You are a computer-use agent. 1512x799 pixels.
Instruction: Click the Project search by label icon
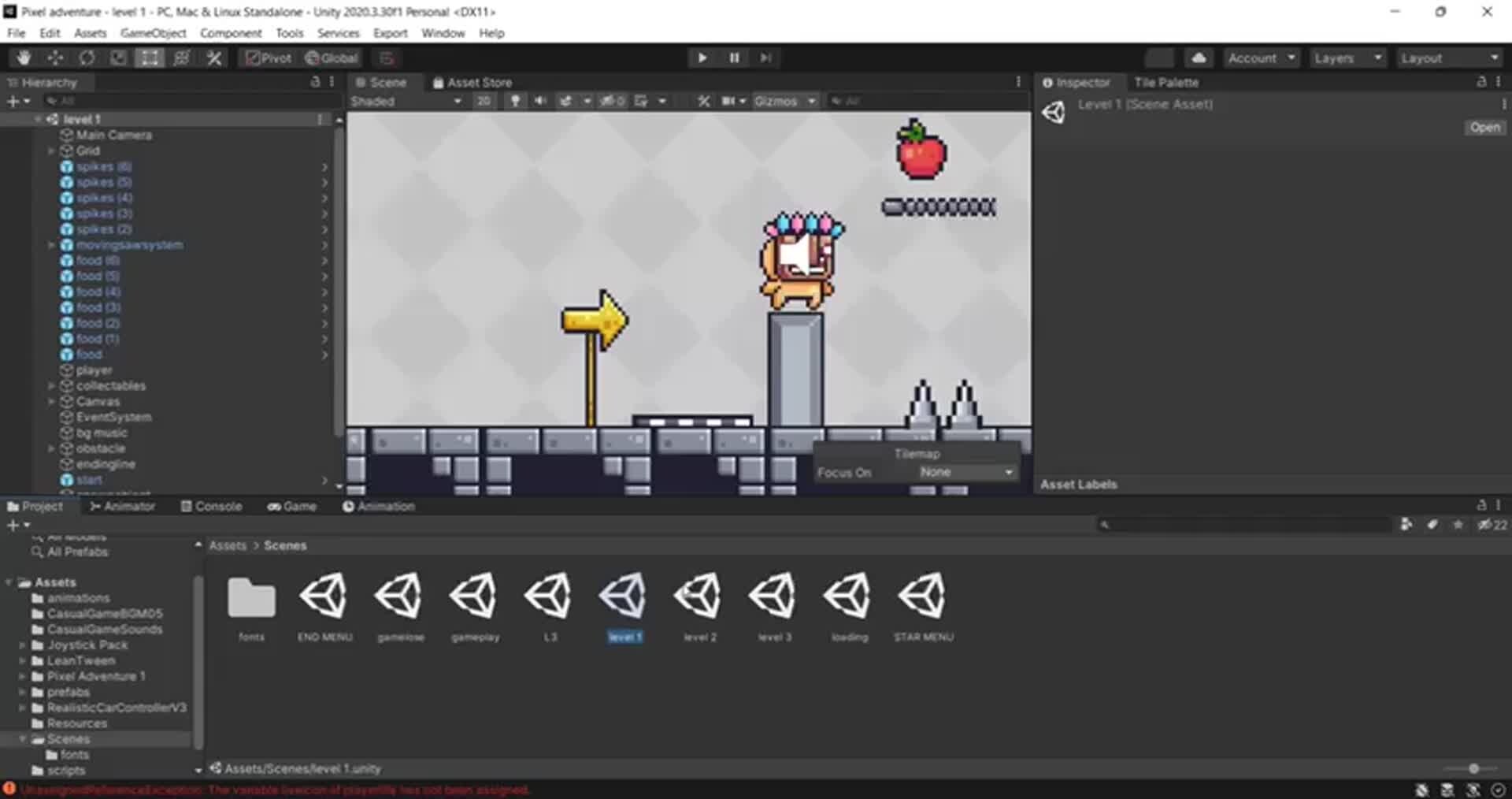pyautogui.click(x=1432, y=525)
